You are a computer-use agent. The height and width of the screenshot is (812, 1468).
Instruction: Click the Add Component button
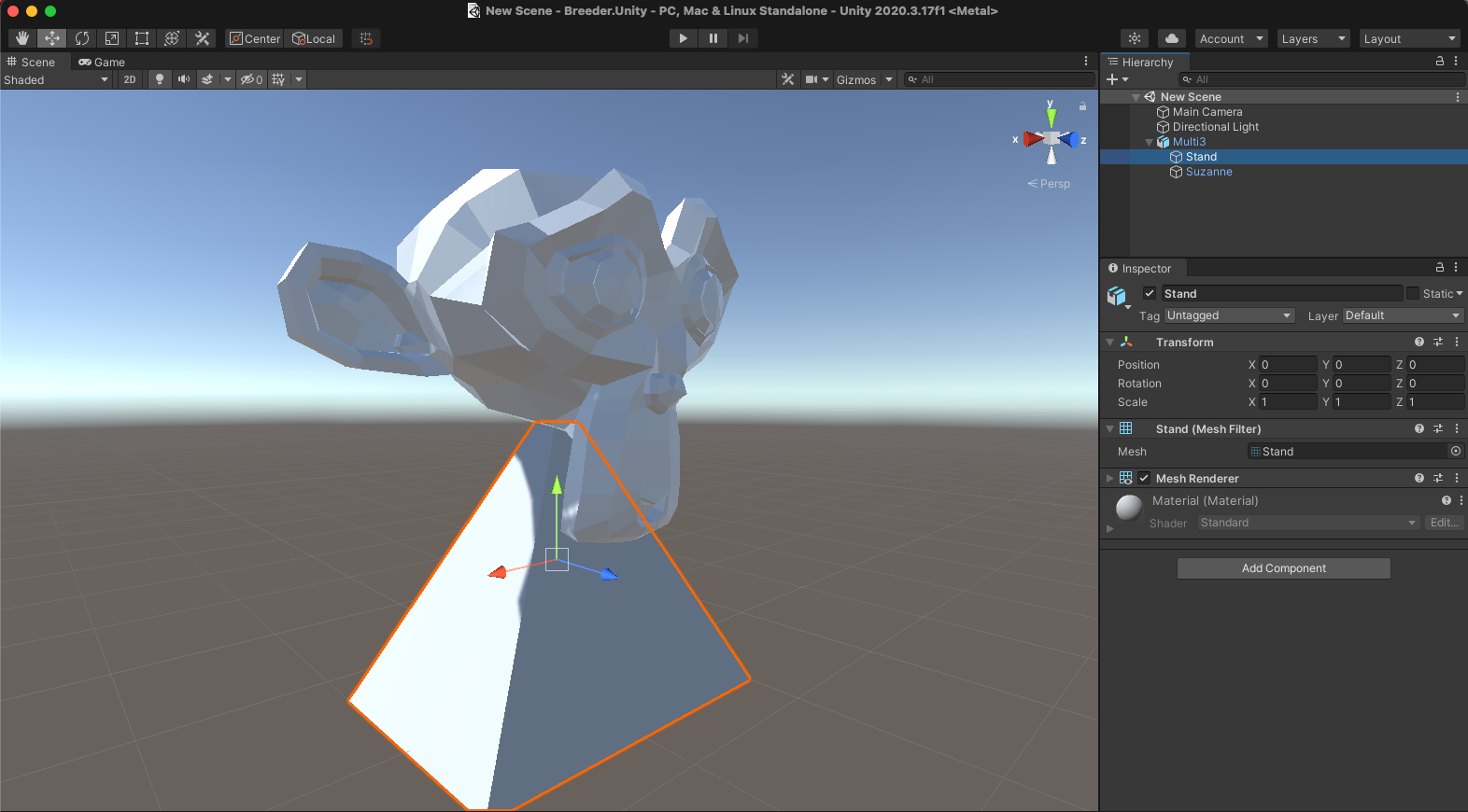1283,568
